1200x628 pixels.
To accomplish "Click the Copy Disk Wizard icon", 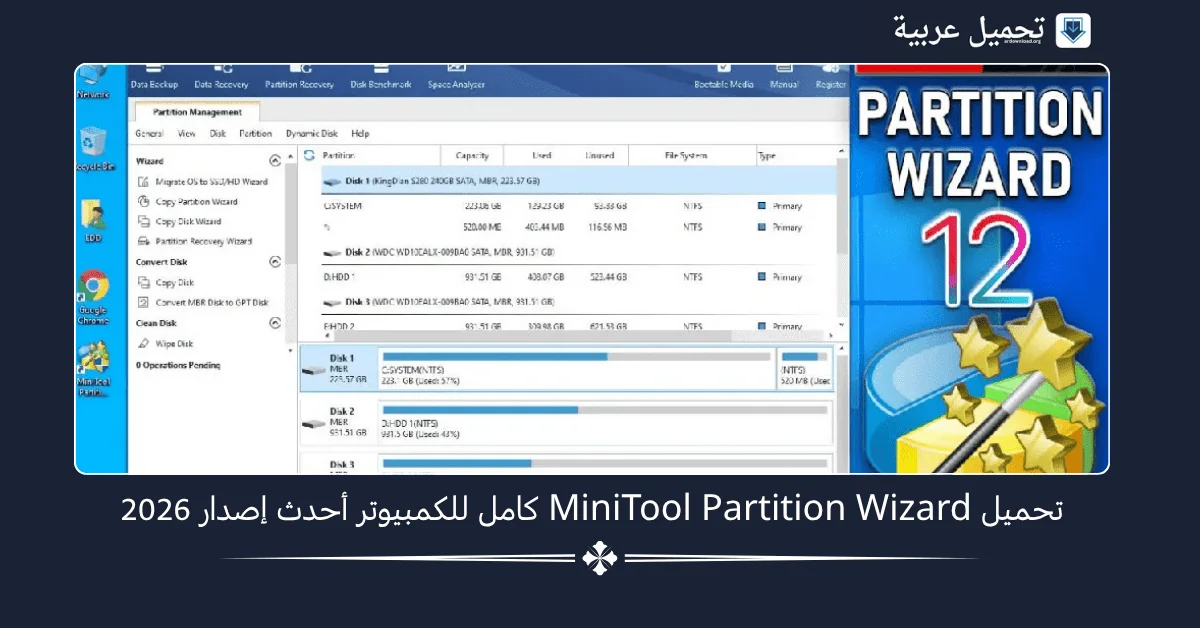I will [144, 222].
